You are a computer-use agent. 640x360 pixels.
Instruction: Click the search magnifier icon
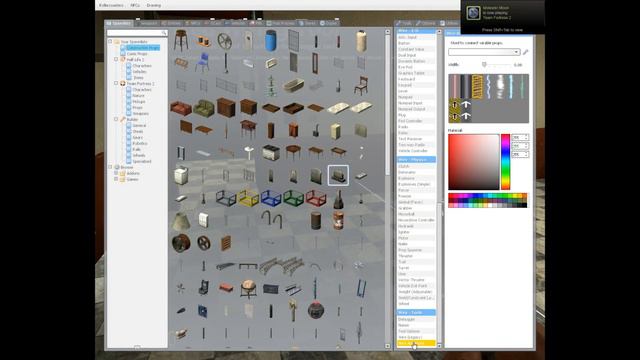pos(164,33)
